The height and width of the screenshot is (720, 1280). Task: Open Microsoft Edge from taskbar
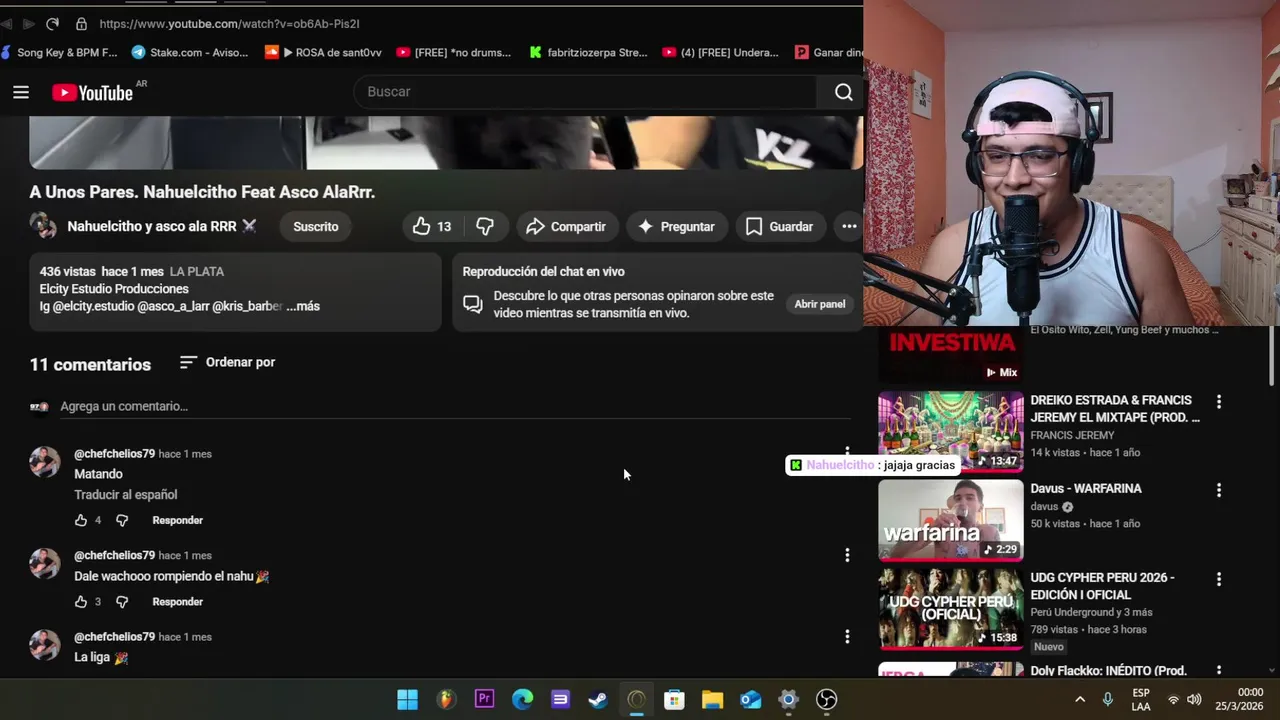click(522, 699)
